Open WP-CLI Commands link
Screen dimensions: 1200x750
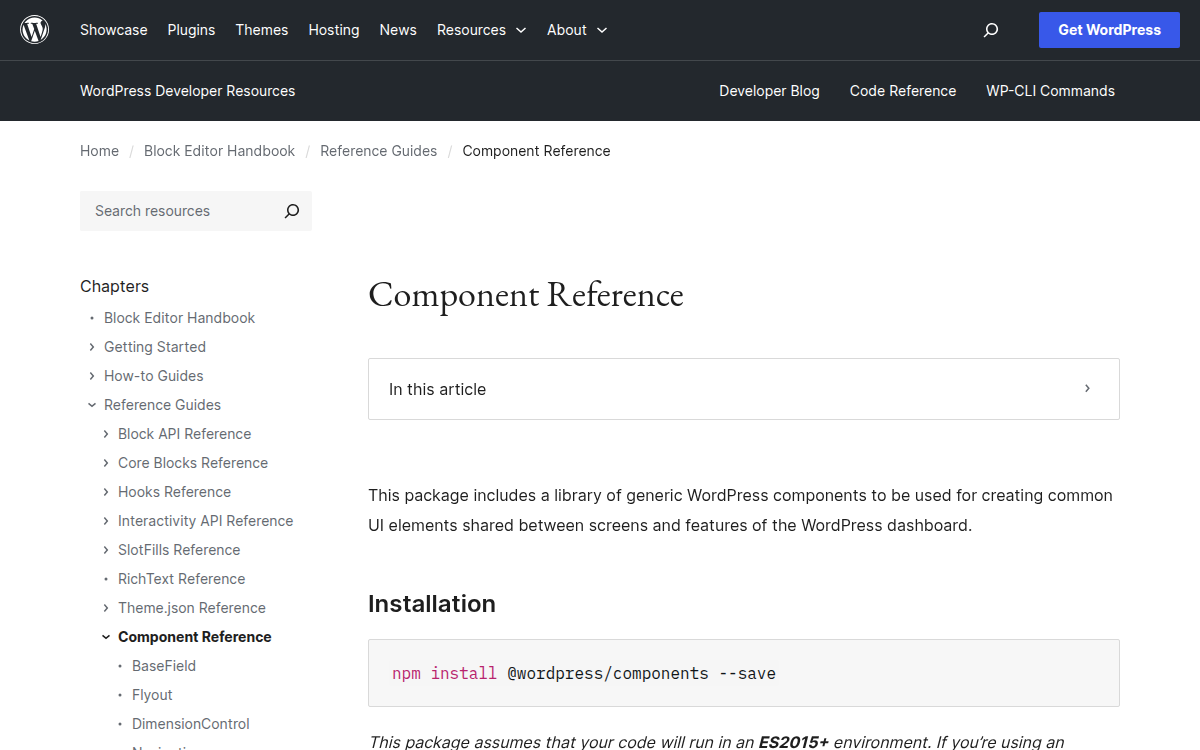pyautogui.click(x=1050, y=91)
